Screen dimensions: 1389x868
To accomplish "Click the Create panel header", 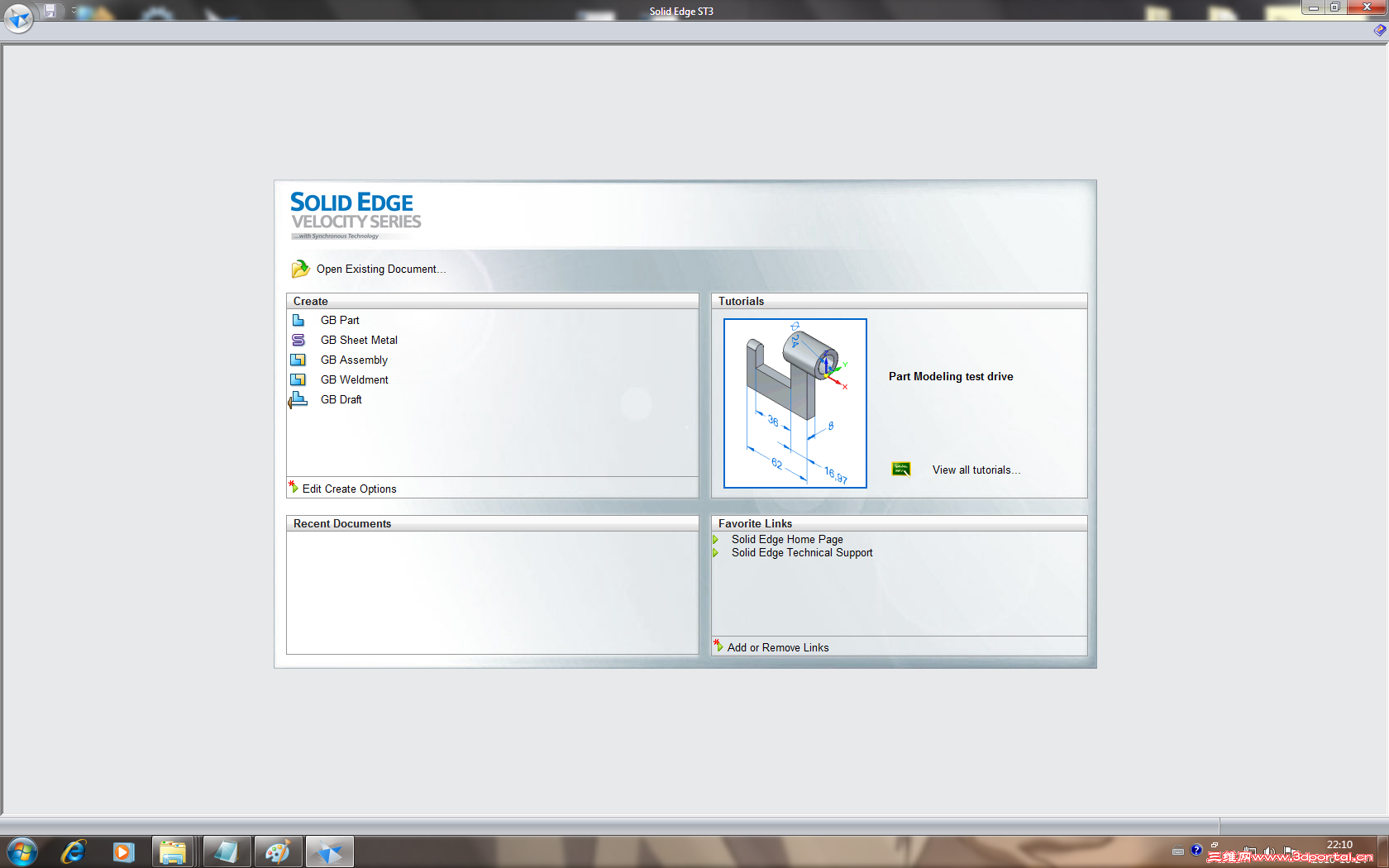I will 492,302.
